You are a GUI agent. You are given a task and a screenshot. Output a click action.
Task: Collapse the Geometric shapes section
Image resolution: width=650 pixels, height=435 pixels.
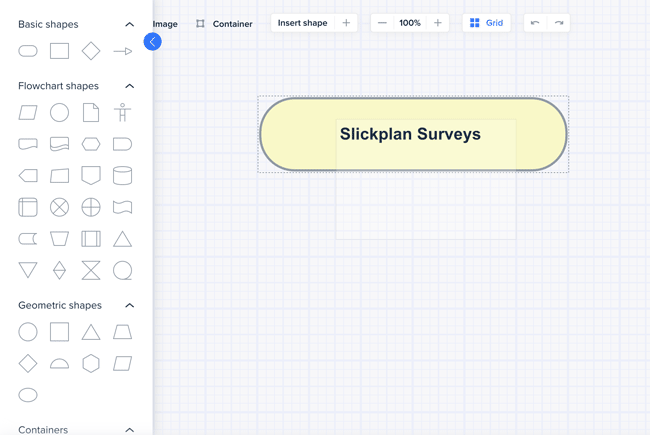point(129,305)
